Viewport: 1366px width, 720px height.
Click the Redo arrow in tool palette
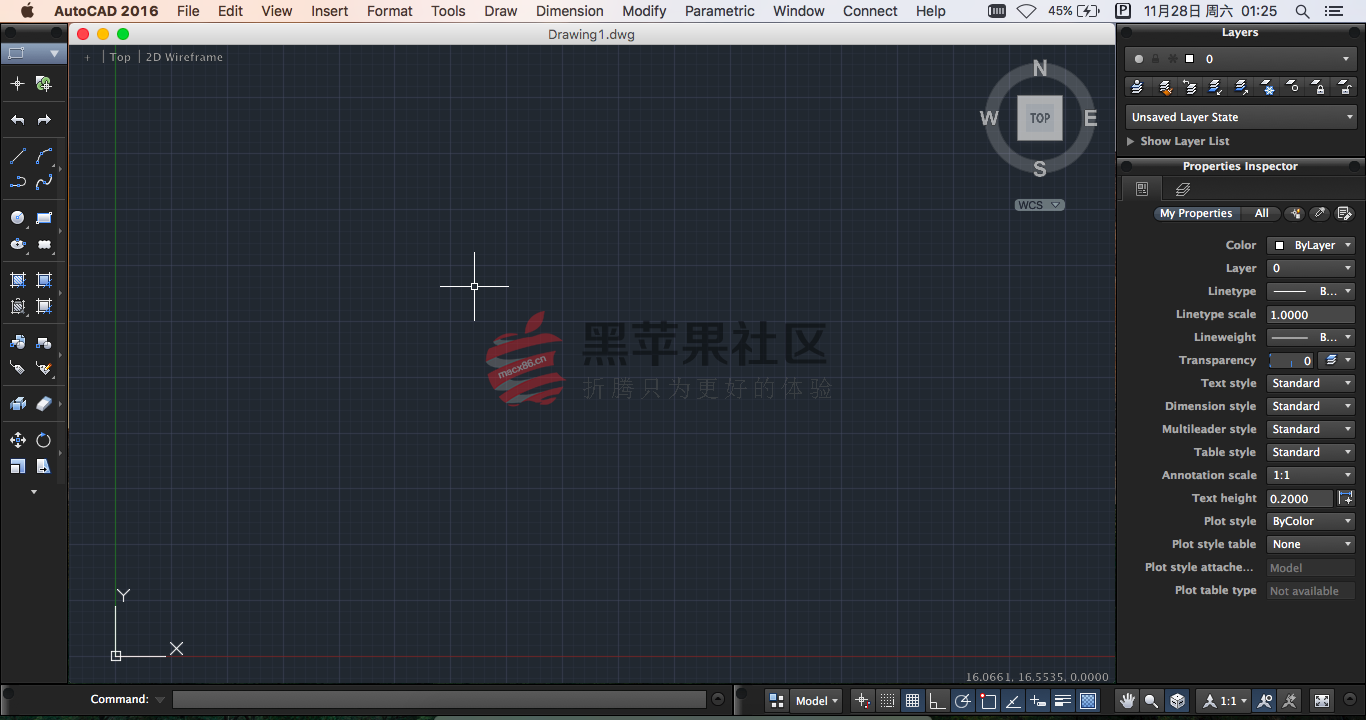pos(44,120)
